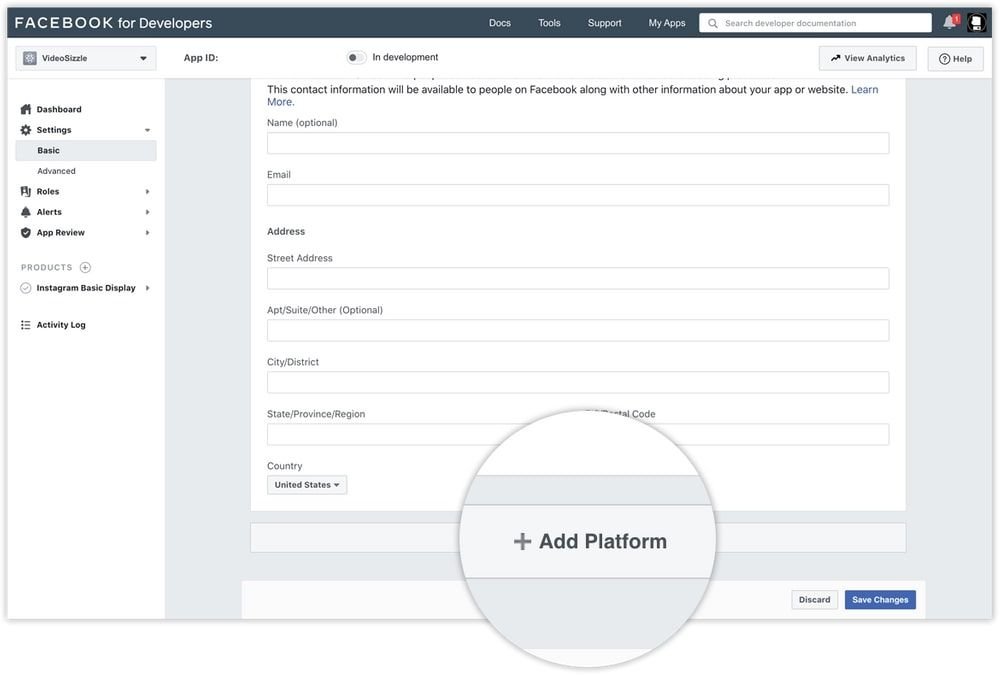This screenshot has width=1000, height=675.
Task: Open My Apps menu
Action: pos(666,23)
